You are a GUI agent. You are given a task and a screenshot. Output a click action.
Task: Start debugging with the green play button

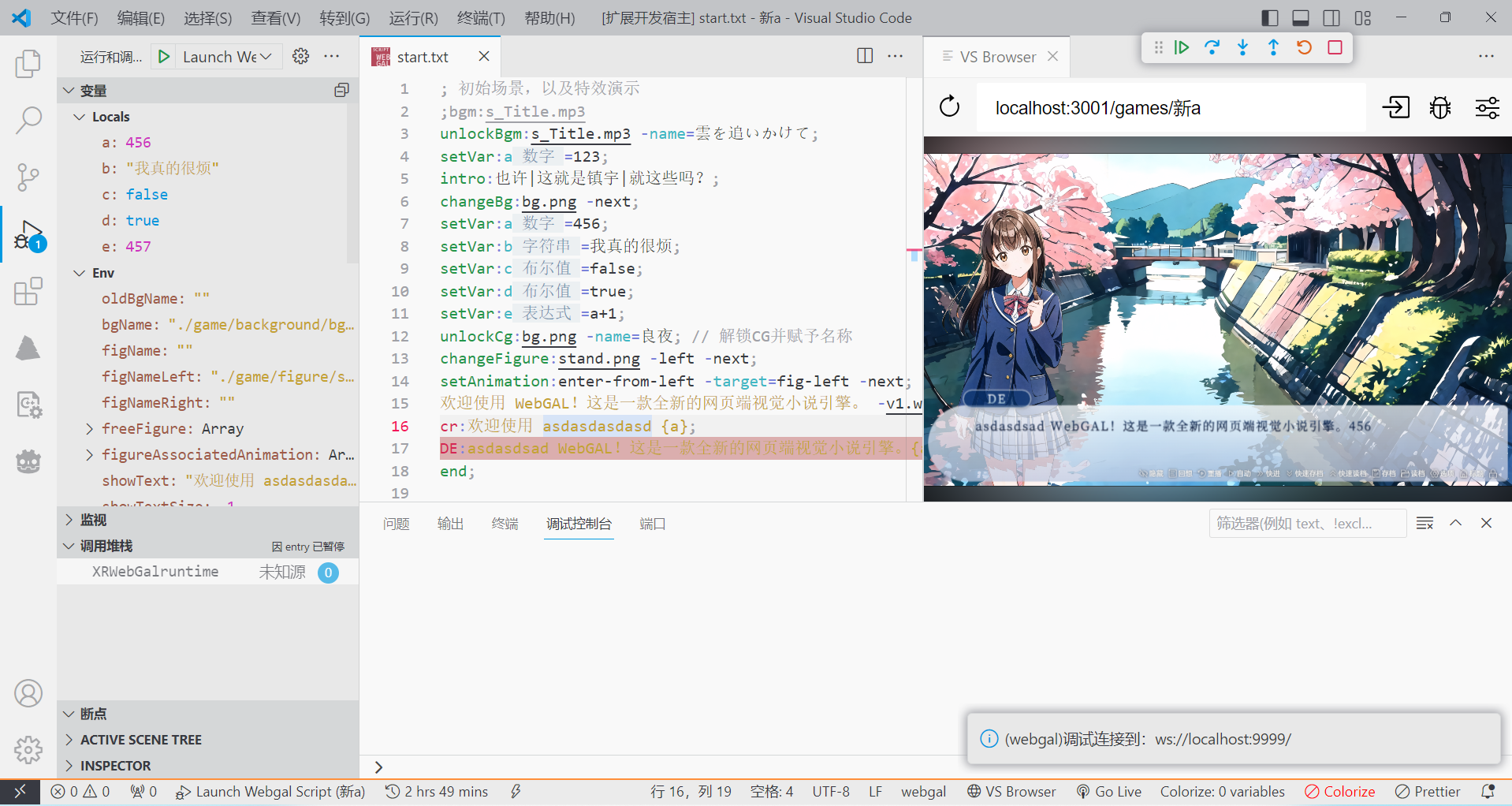164,57
